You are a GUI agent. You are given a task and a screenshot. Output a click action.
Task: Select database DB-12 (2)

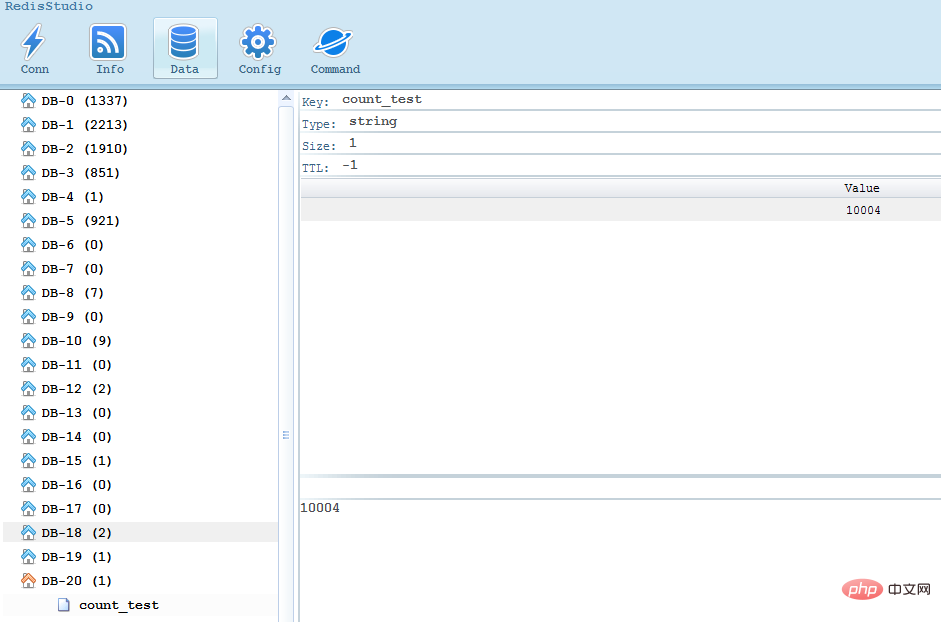(76, 389)
